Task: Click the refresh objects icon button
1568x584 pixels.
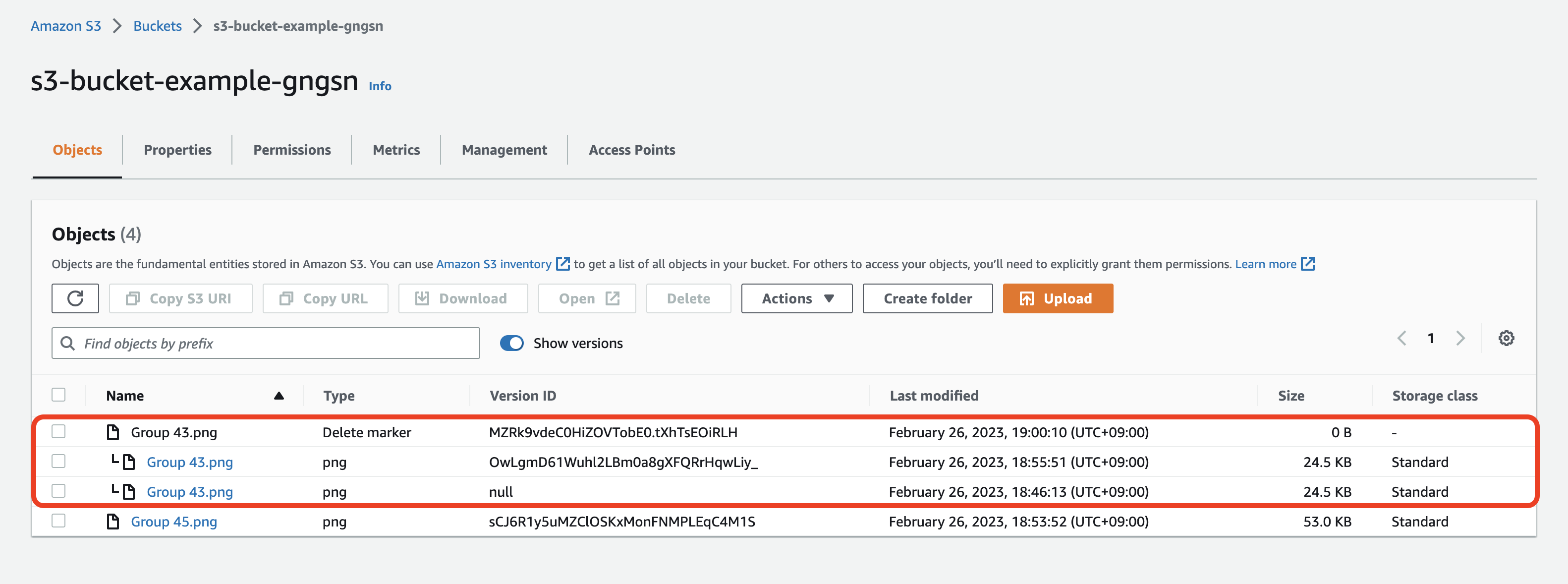Action: pyautogui.click(x=75, y=298)
